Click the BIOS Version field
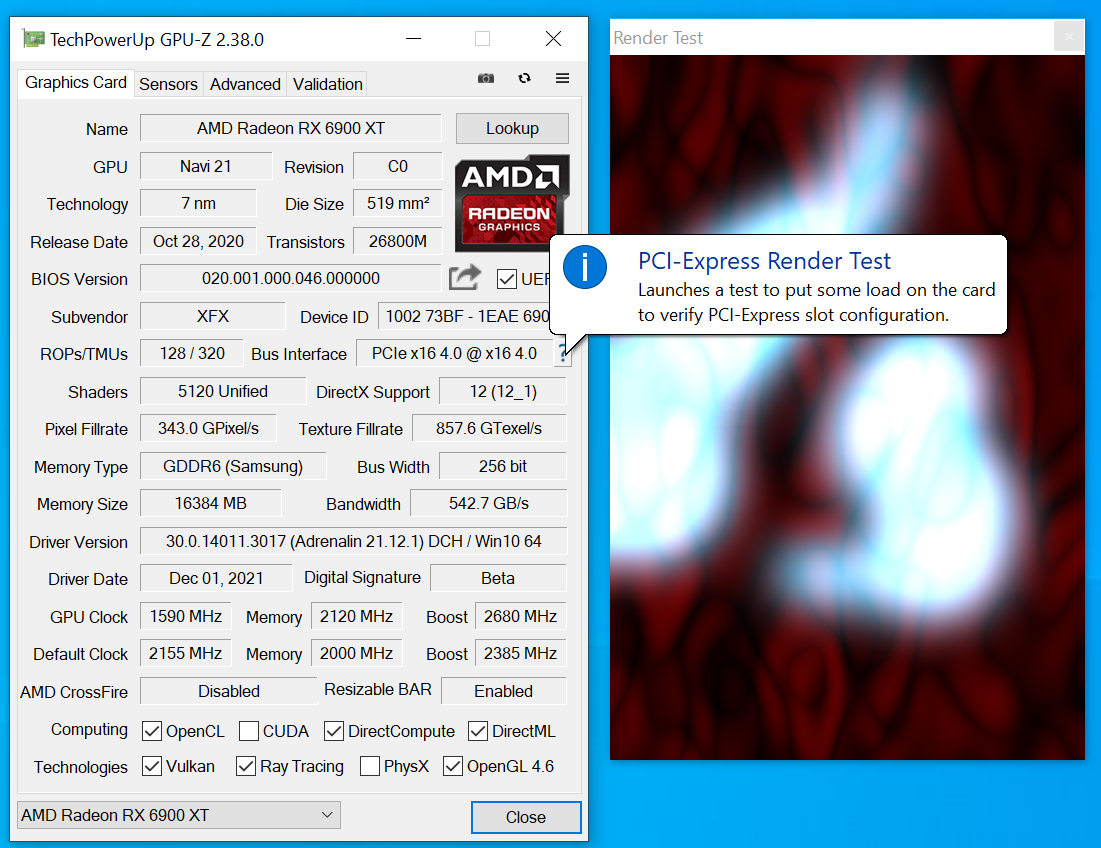This screenshot has height=848, width=1101. tap(291, 279)
